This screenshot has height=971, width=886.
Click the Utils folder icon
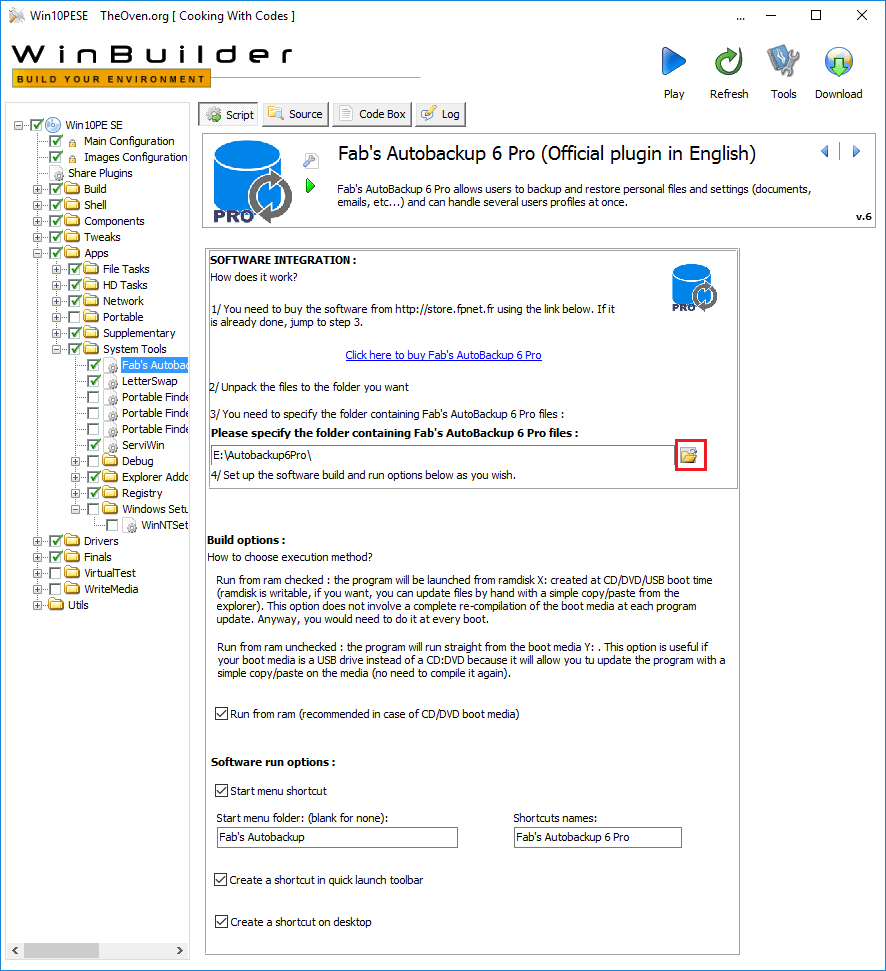tap(56, 604)
